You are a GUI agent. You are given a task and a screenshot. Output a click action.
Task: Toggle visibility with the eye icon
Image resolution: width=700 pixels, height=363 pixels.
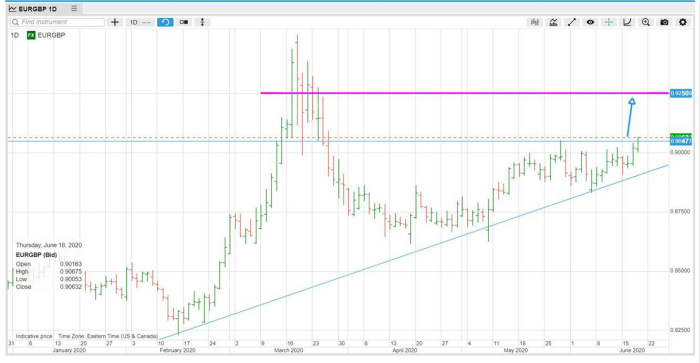coord(590,22)
